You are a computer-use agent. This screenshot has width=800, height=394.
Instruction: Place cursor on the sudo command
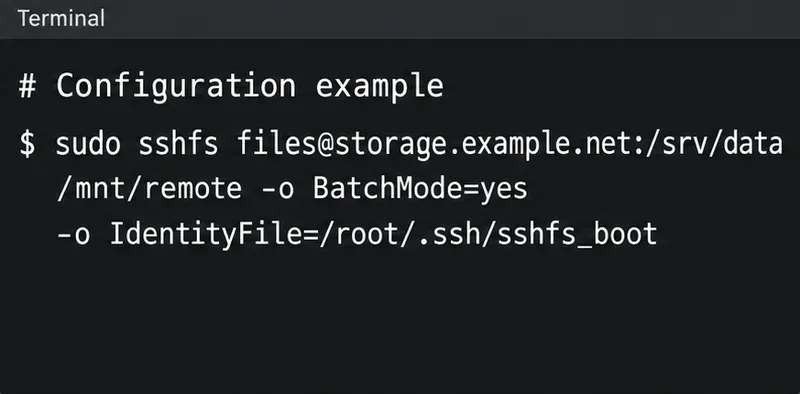pyautogui.click(x=88, y=144)
